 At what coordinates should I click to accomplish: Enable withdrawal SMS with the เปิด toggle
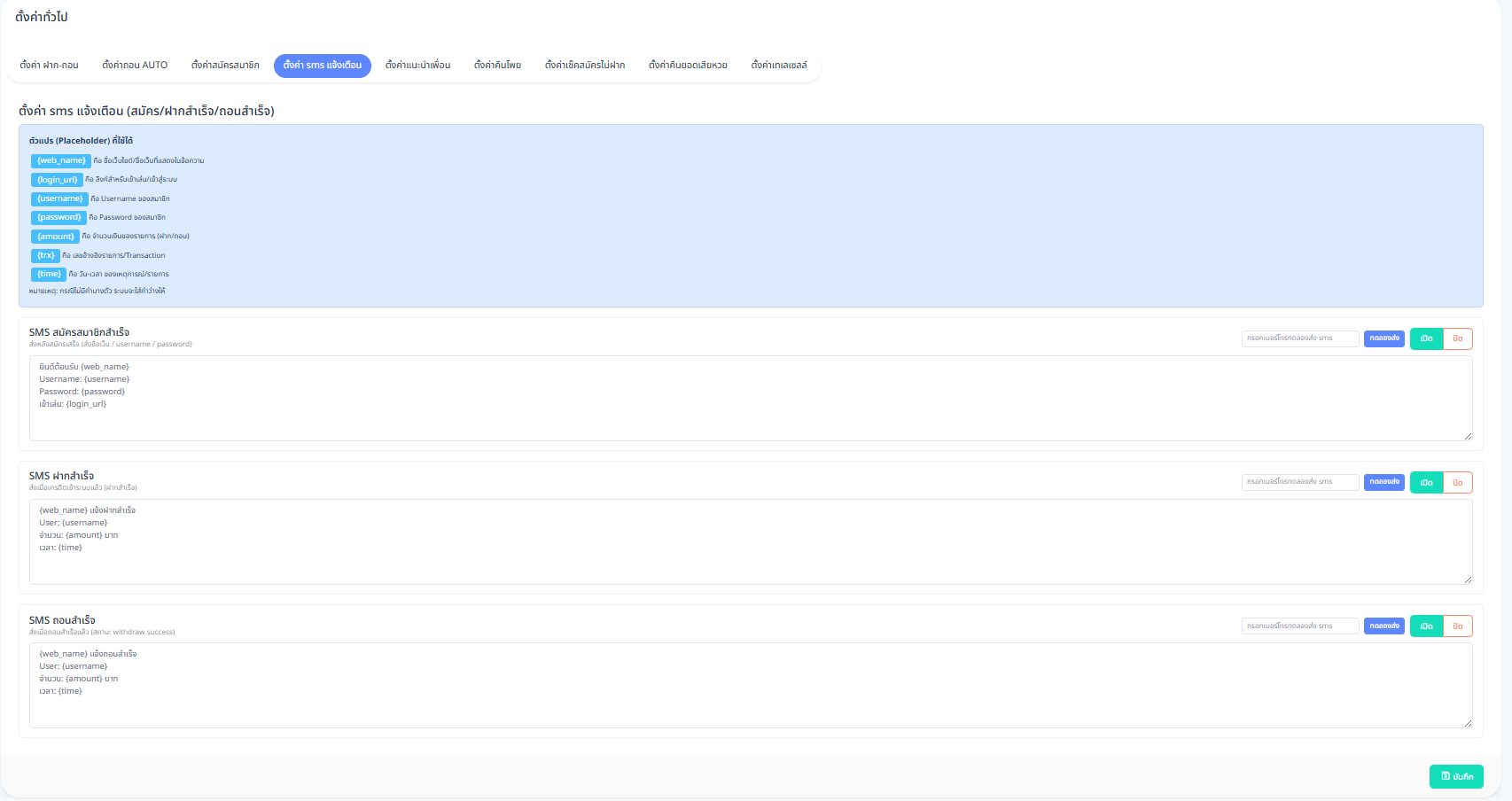click(1426, 626)
